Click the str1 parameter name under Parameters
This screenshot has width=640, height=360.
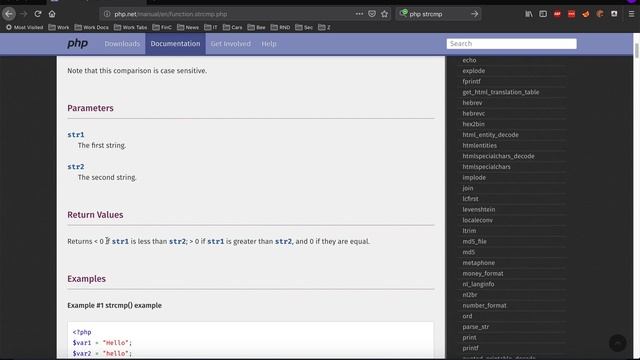(76, 134)
